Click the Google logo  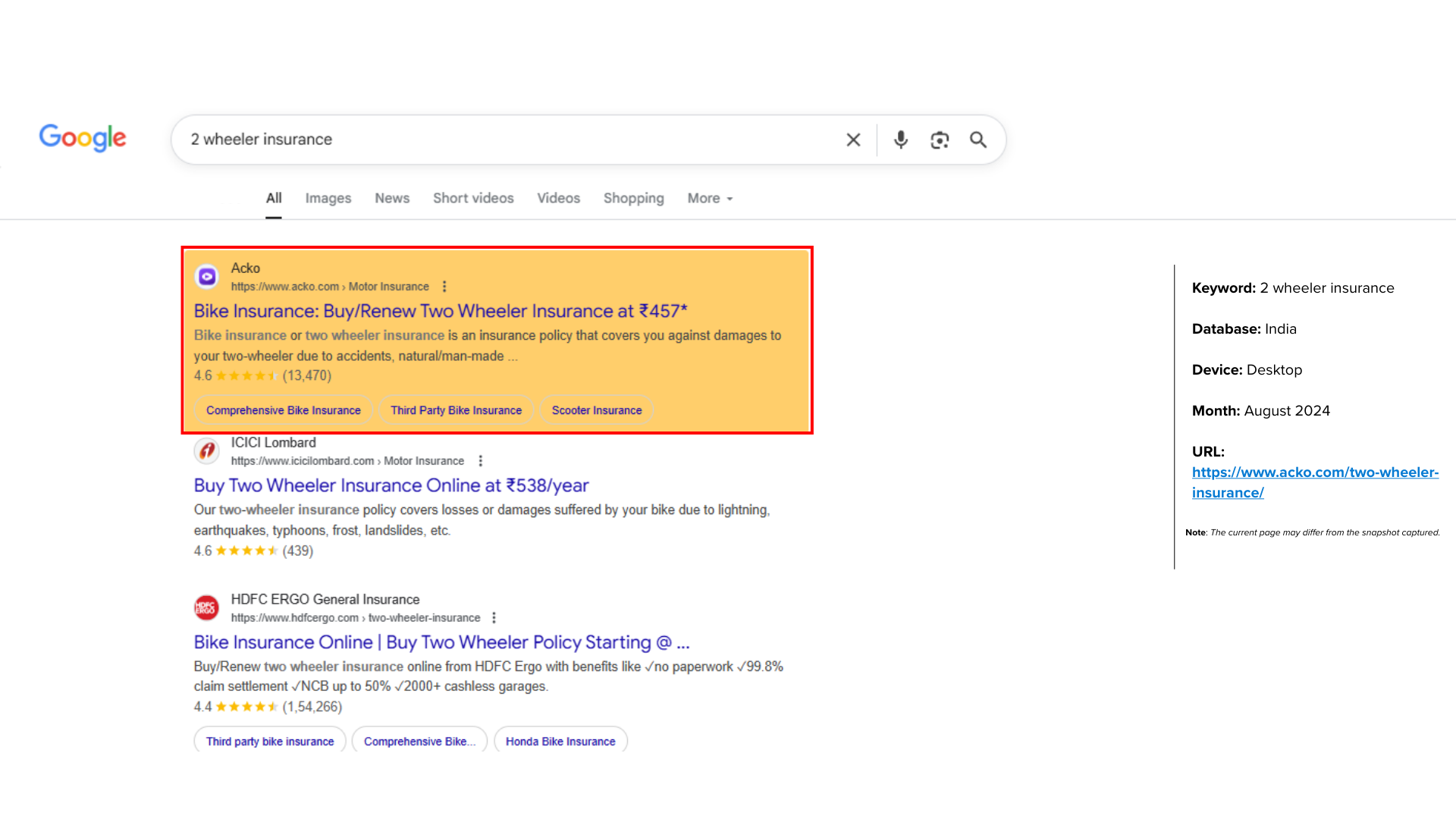83,138
